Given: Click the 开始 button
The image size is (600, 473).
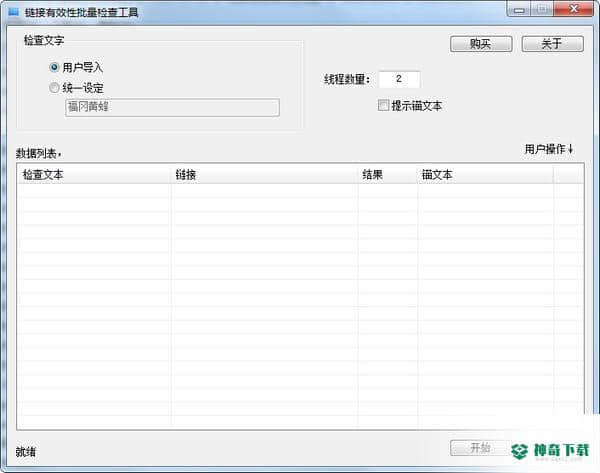Looking at the screenshot, I should coord(480,448).
